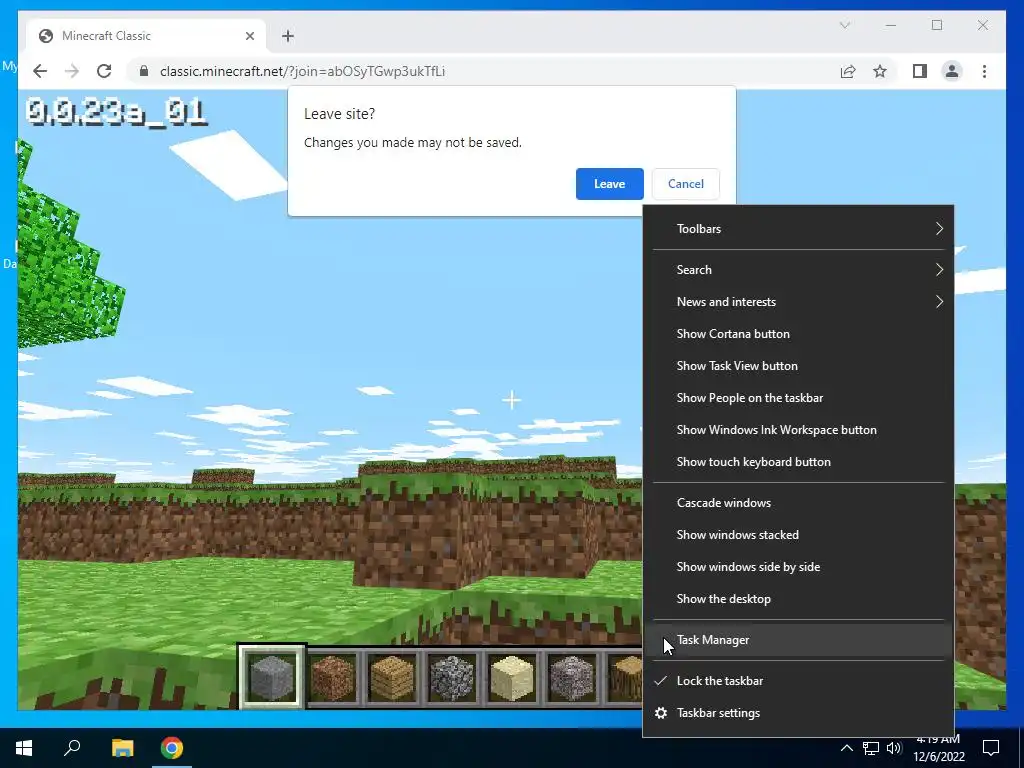The image size is (1024, 768).
Task: Expand the News and interests submenu
Action: 799,302
